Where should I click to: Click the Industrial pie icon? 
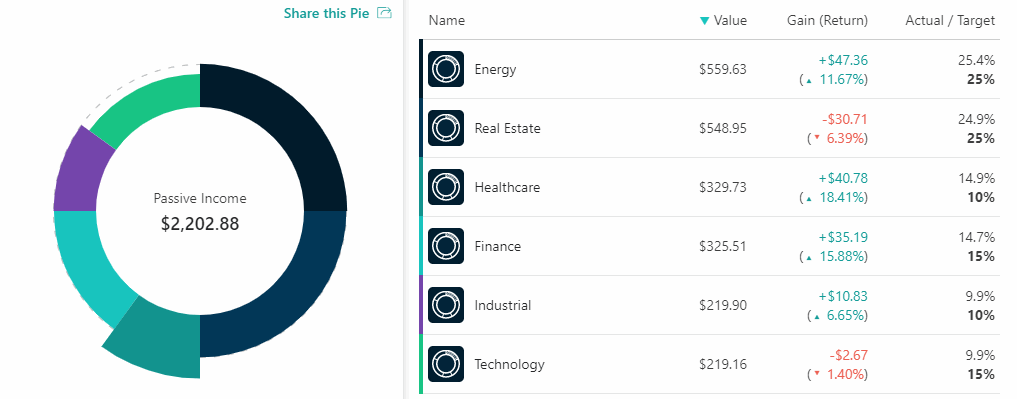(x=446, y=305)
